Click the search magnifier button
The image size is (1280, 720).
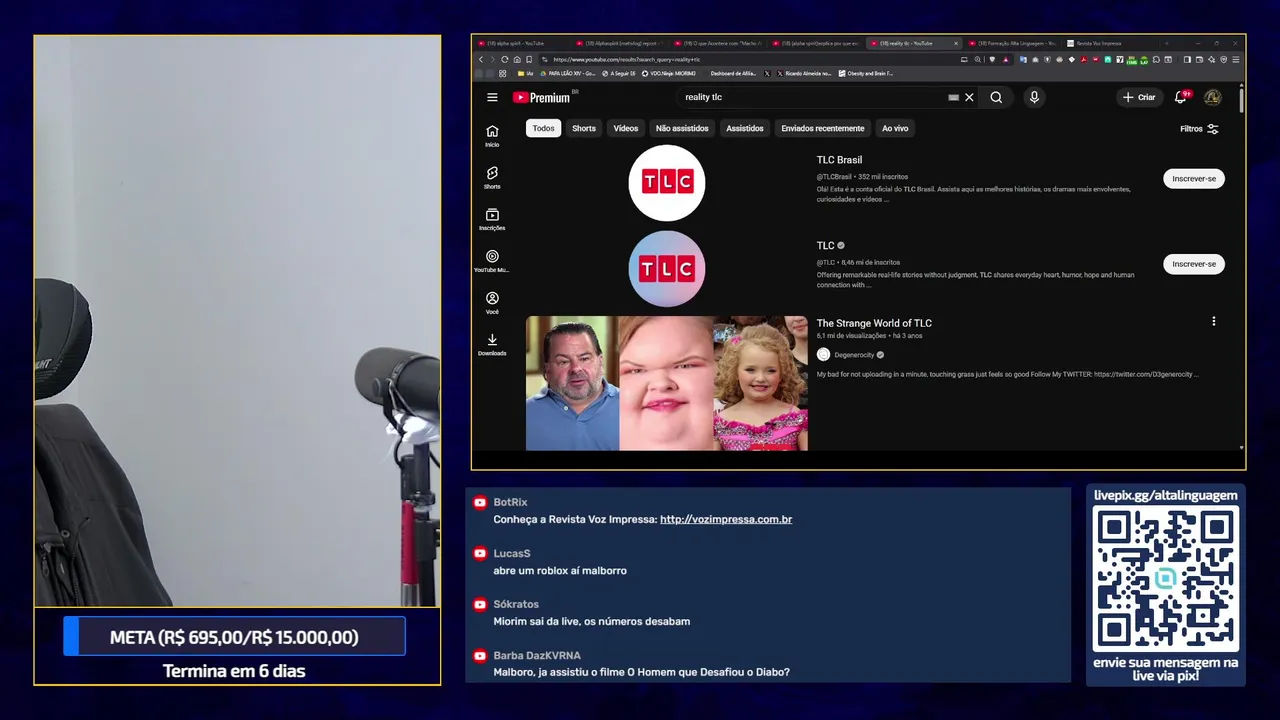click(x=996, y=97)
